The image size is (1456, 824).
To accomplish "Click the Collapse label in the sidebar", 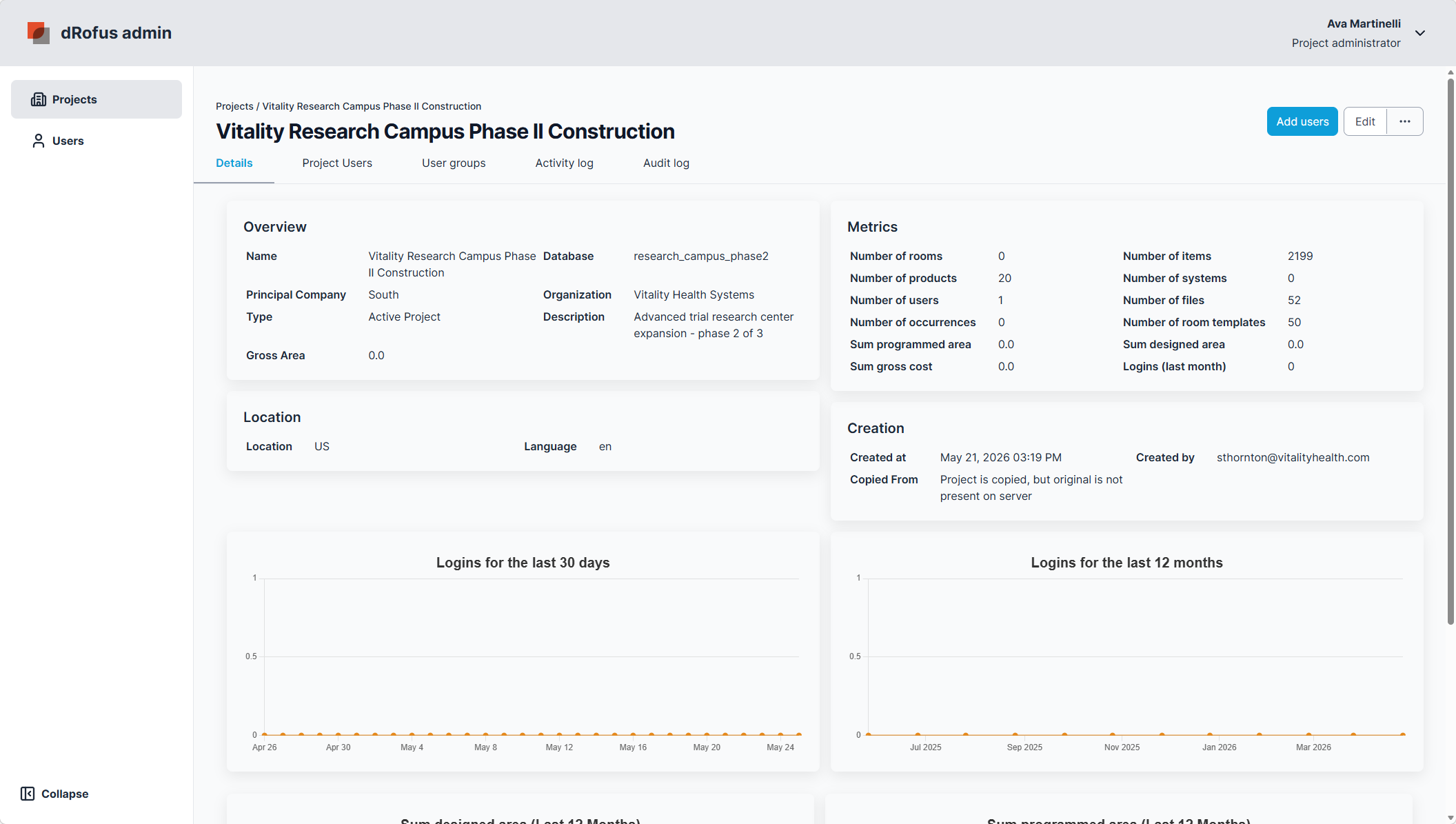I will (65, 794).
